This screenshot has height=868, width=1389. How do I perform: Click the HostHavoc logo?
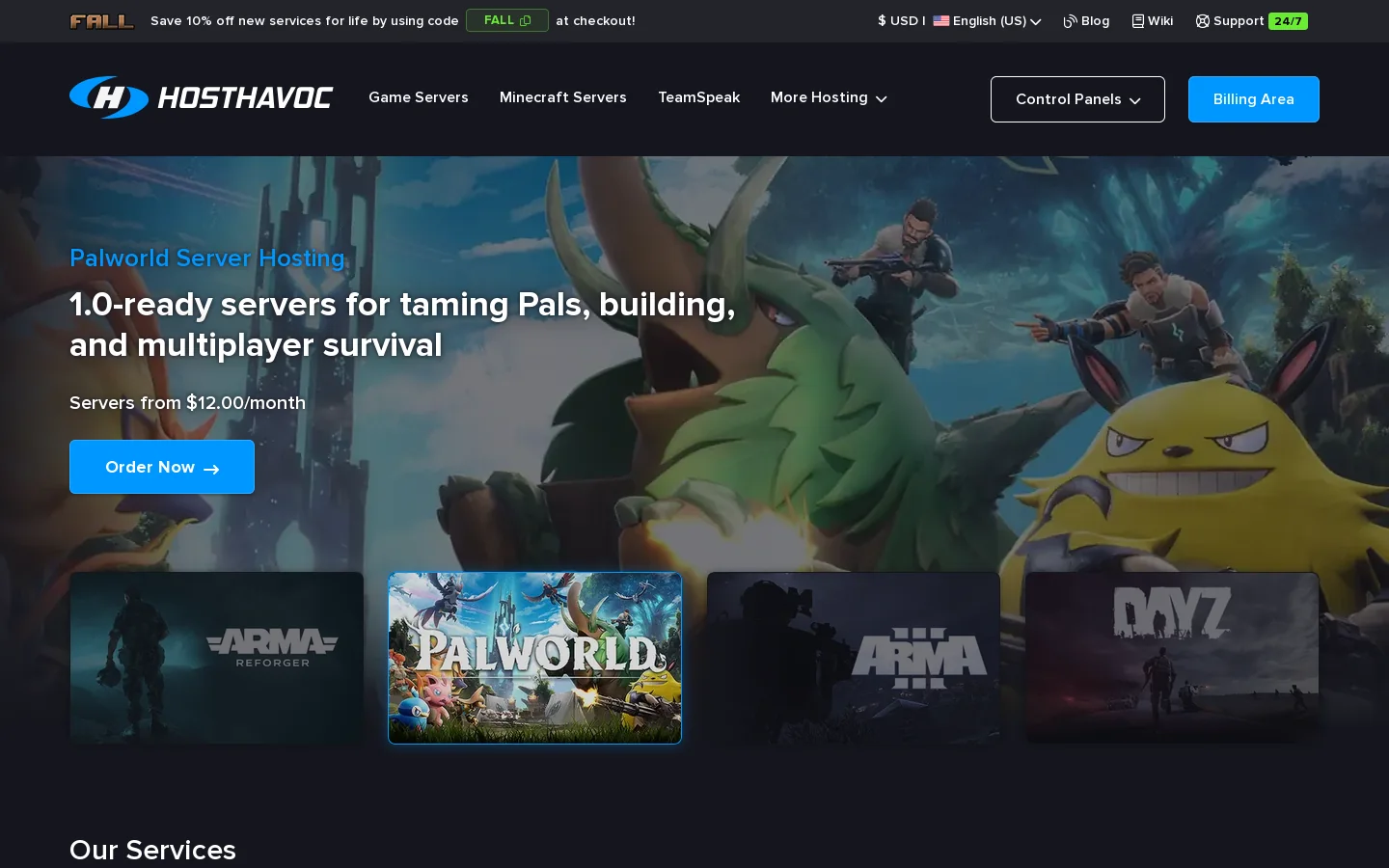coord(201,97)
